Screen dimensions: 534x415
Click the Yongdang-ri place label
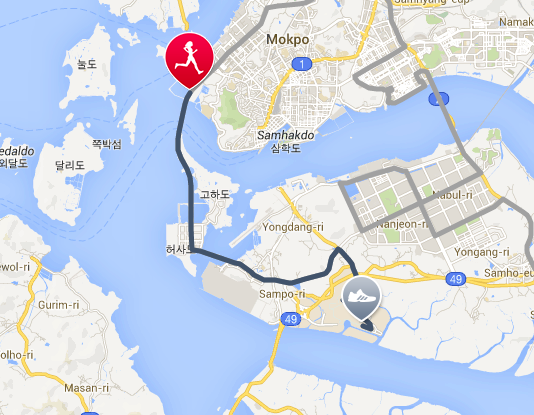[x=293, y=227]
